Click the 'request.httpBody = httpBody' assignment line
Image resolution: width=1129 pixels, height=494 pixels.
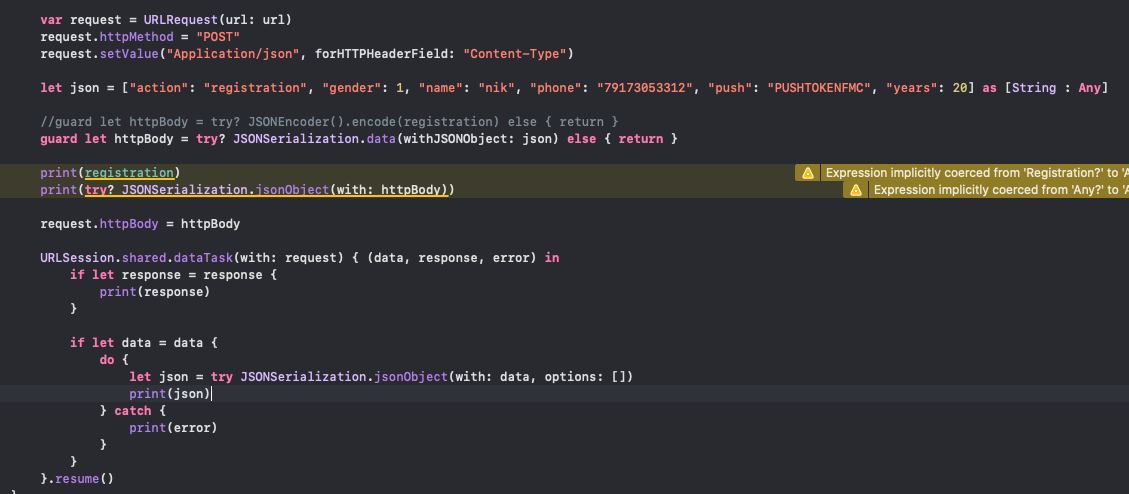(140, 224)
